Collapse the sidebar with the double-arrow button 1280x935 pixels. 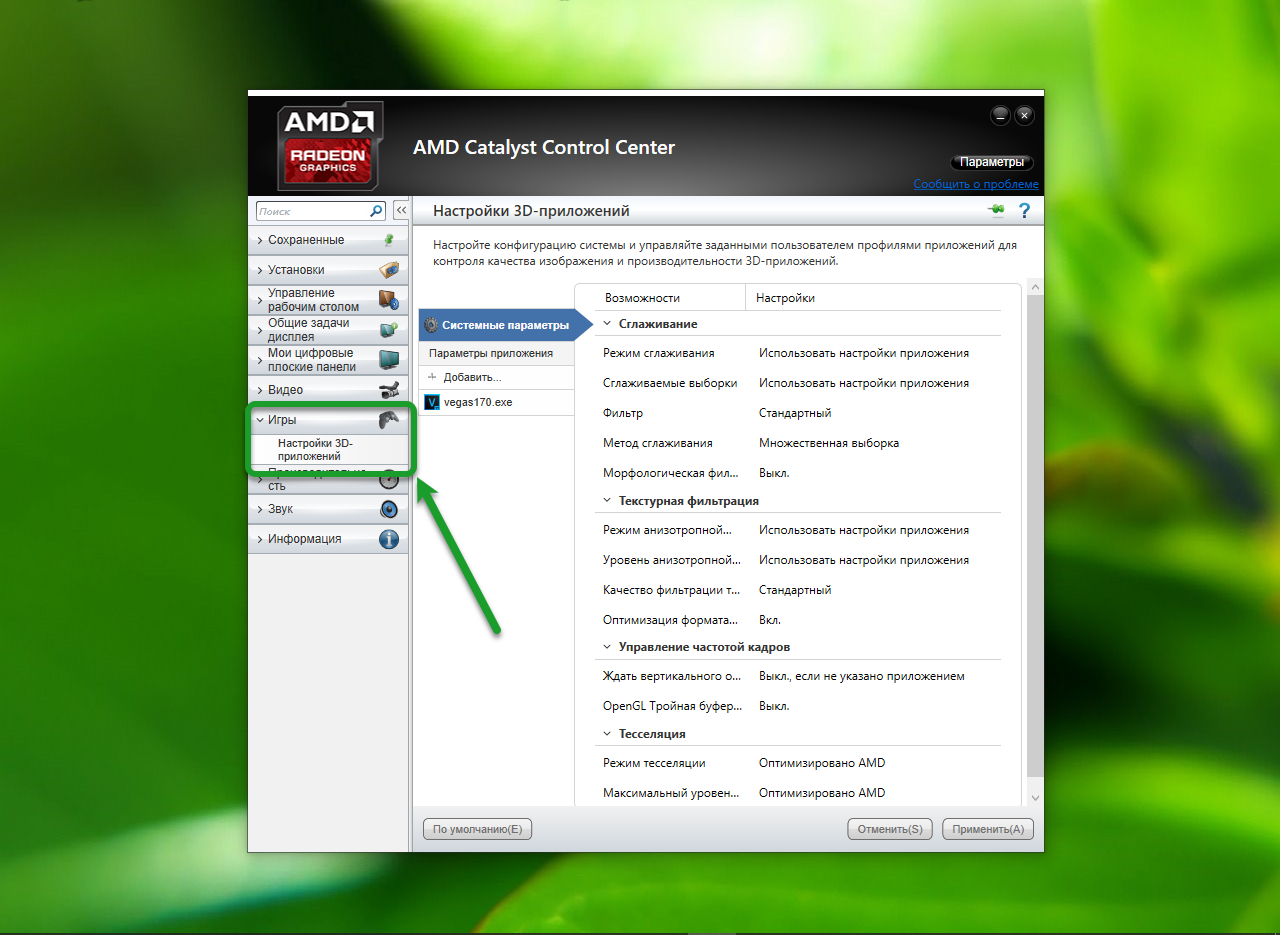click(x=401, y=211)
